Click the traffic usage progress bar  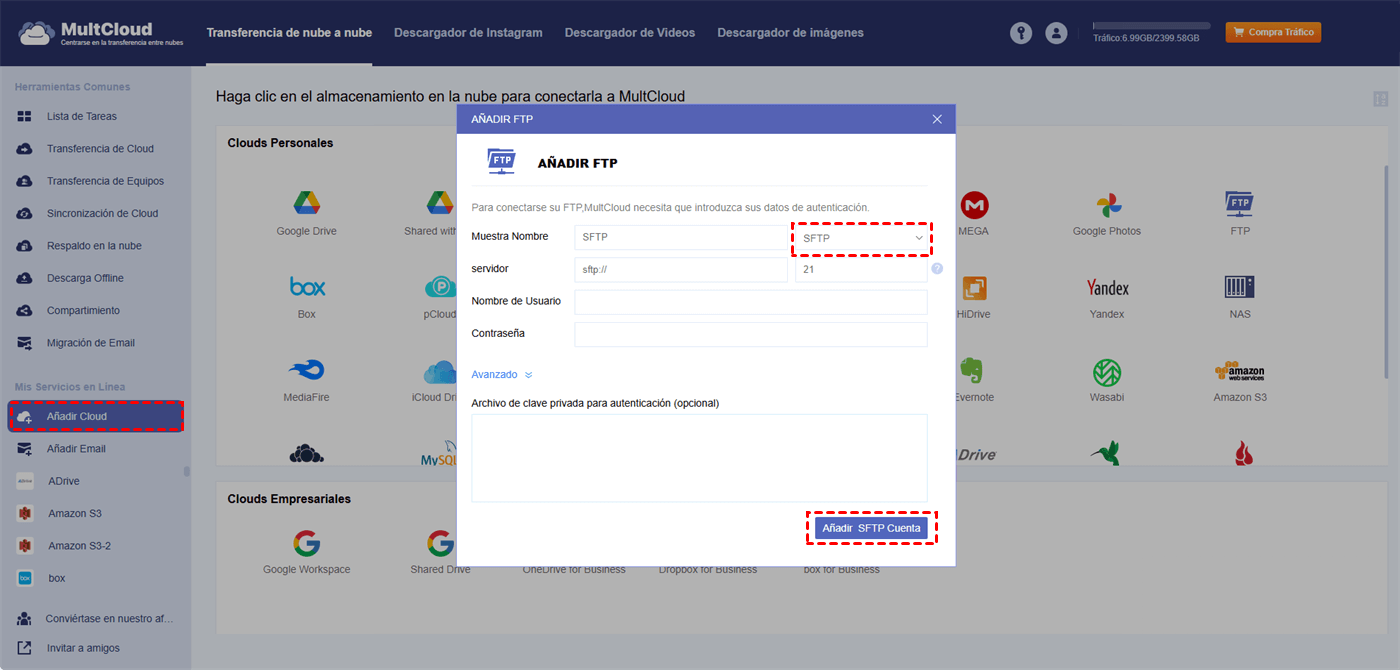(x=1151, y=26)
